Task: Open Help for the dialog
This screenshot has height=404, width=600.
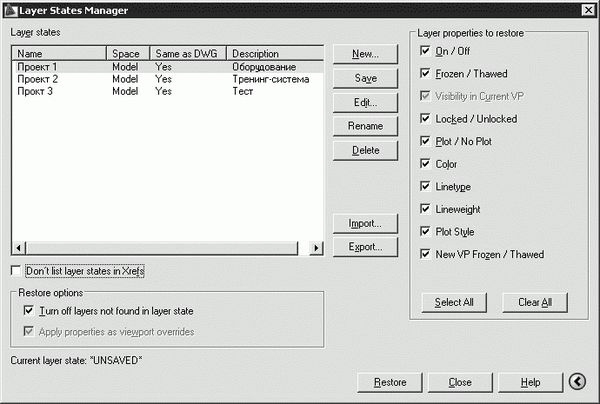Action: pos(530,383)
